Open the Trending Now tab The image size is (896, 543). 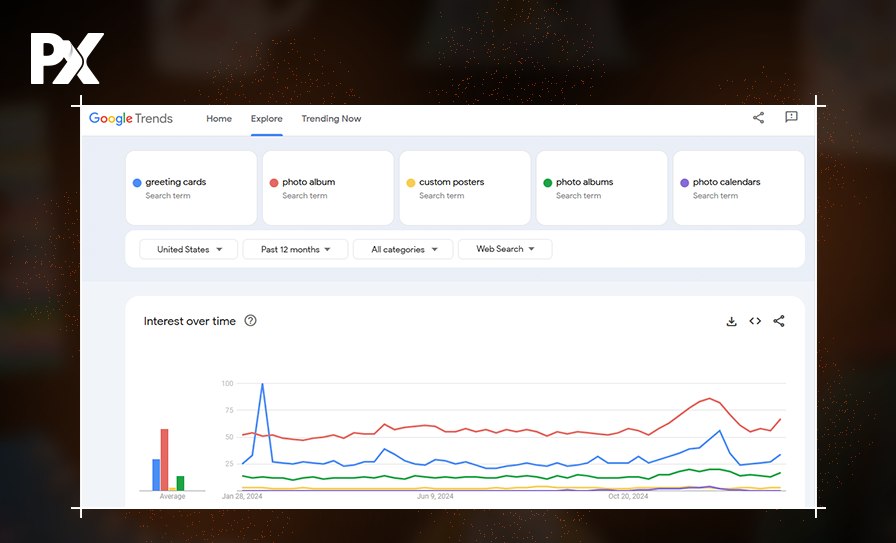tap(331, 119)
